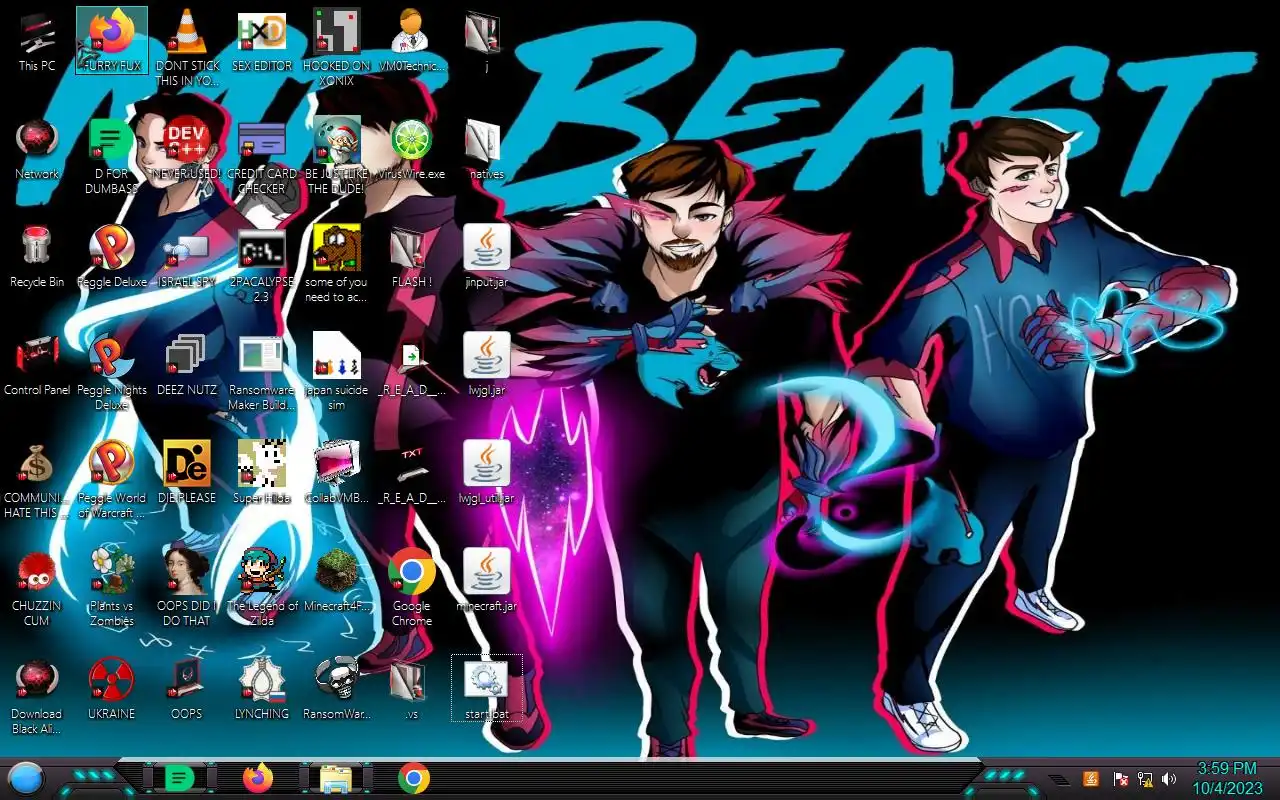Select the lwjgl.jar Java file
The width and height of the screenshot is (1280, 800).
click(x=486, y=365)
